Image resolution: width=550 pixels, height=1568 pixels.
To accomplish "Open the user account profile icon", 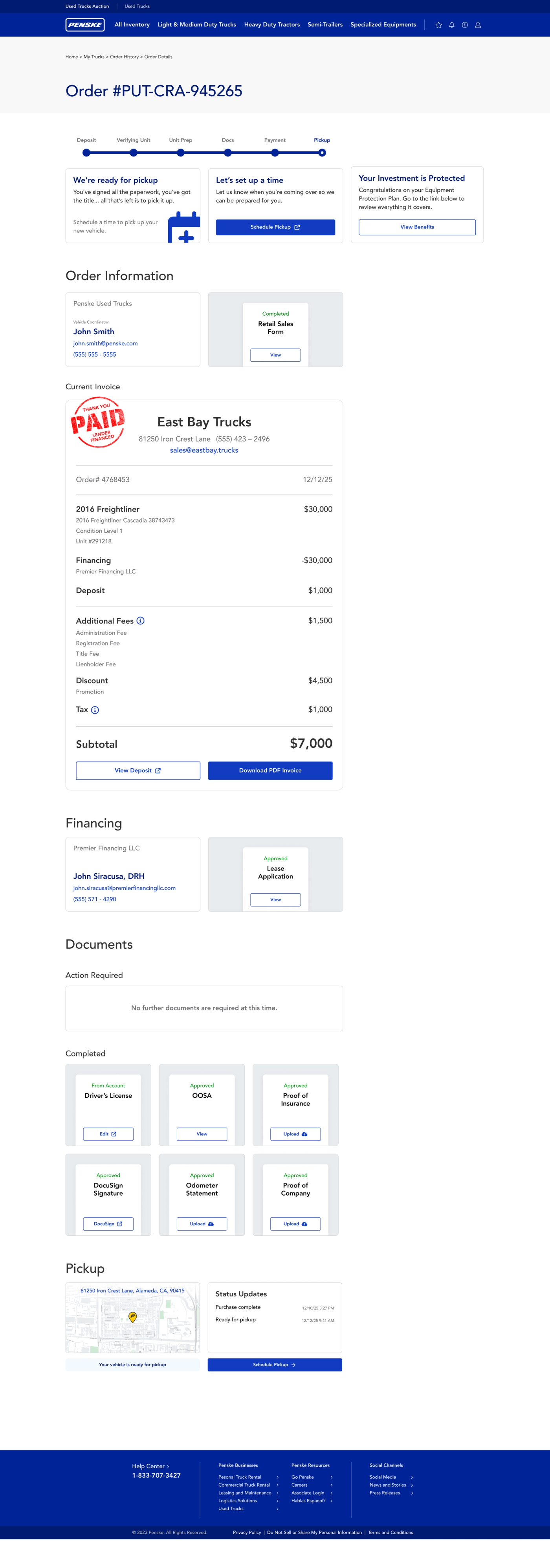I will (x=478, y=25).
